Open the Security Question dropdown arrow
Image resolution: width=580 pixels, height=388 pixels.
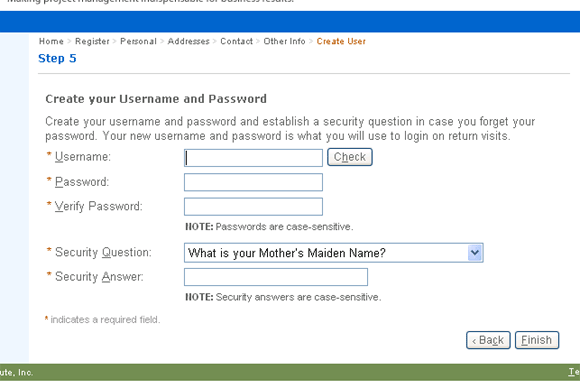tap(475, 253)
